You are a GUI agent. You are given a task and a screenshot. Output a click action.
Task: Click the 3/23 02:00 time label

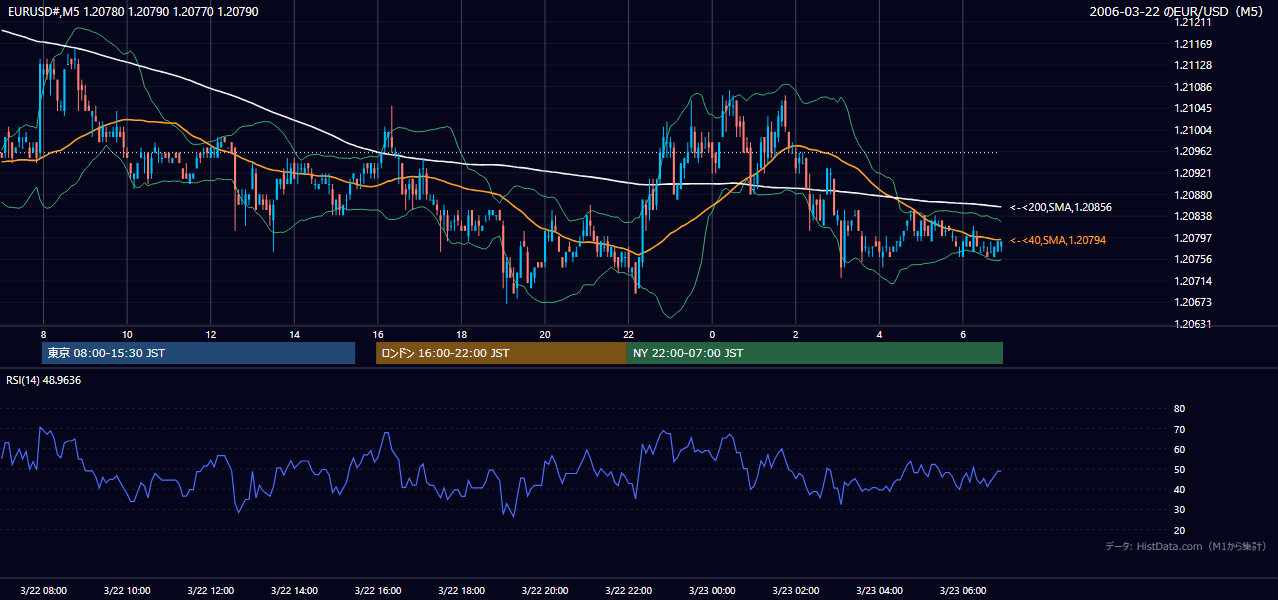coord(795,591)
